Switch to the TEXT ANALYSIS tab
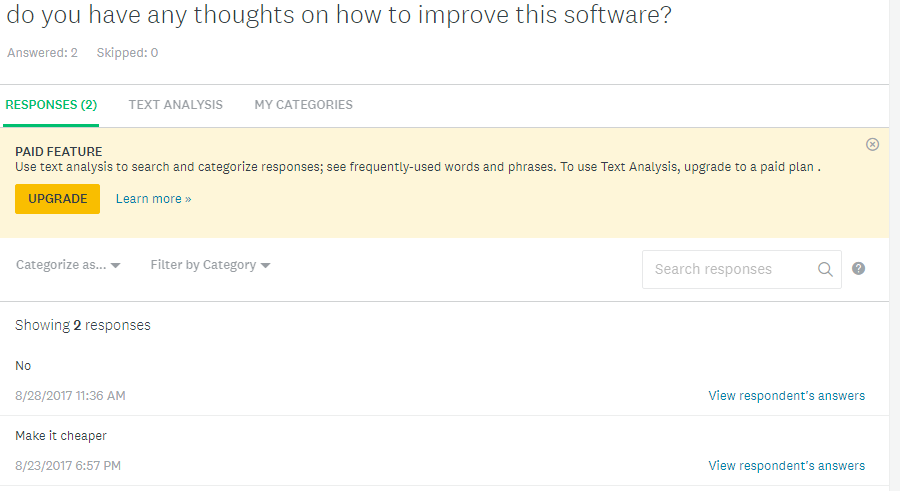This screenshot has height=491, width=900. click(x=175, y=105)
